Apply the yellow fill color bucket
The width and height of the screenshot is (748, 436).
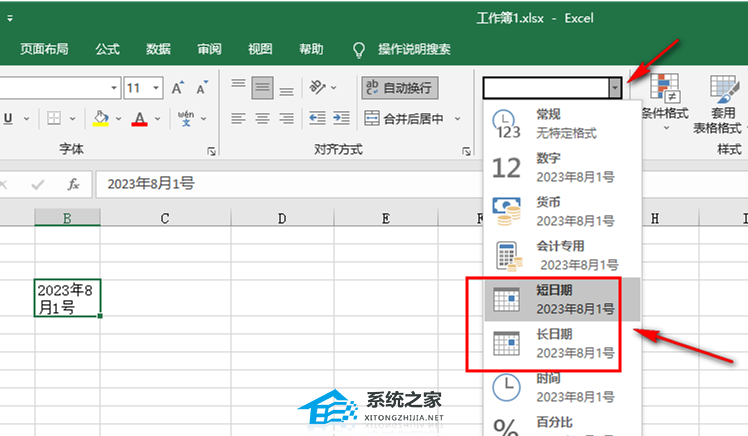coord(101,118)
